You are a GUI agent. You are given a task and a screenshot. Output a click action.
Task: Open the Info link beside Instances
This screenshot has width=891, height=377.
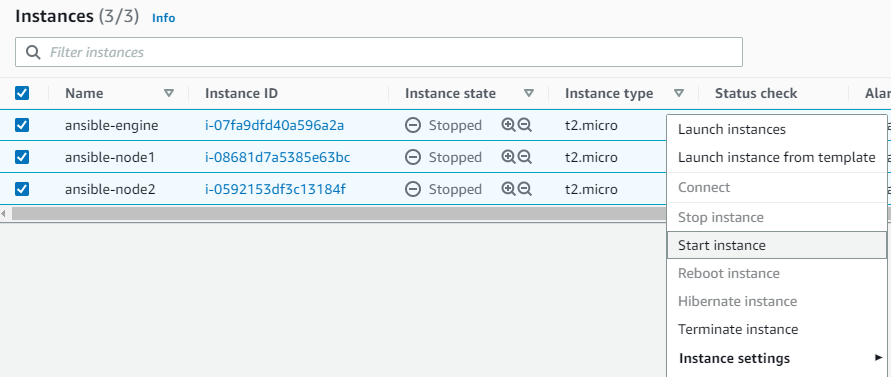click(x=164, y=18)
